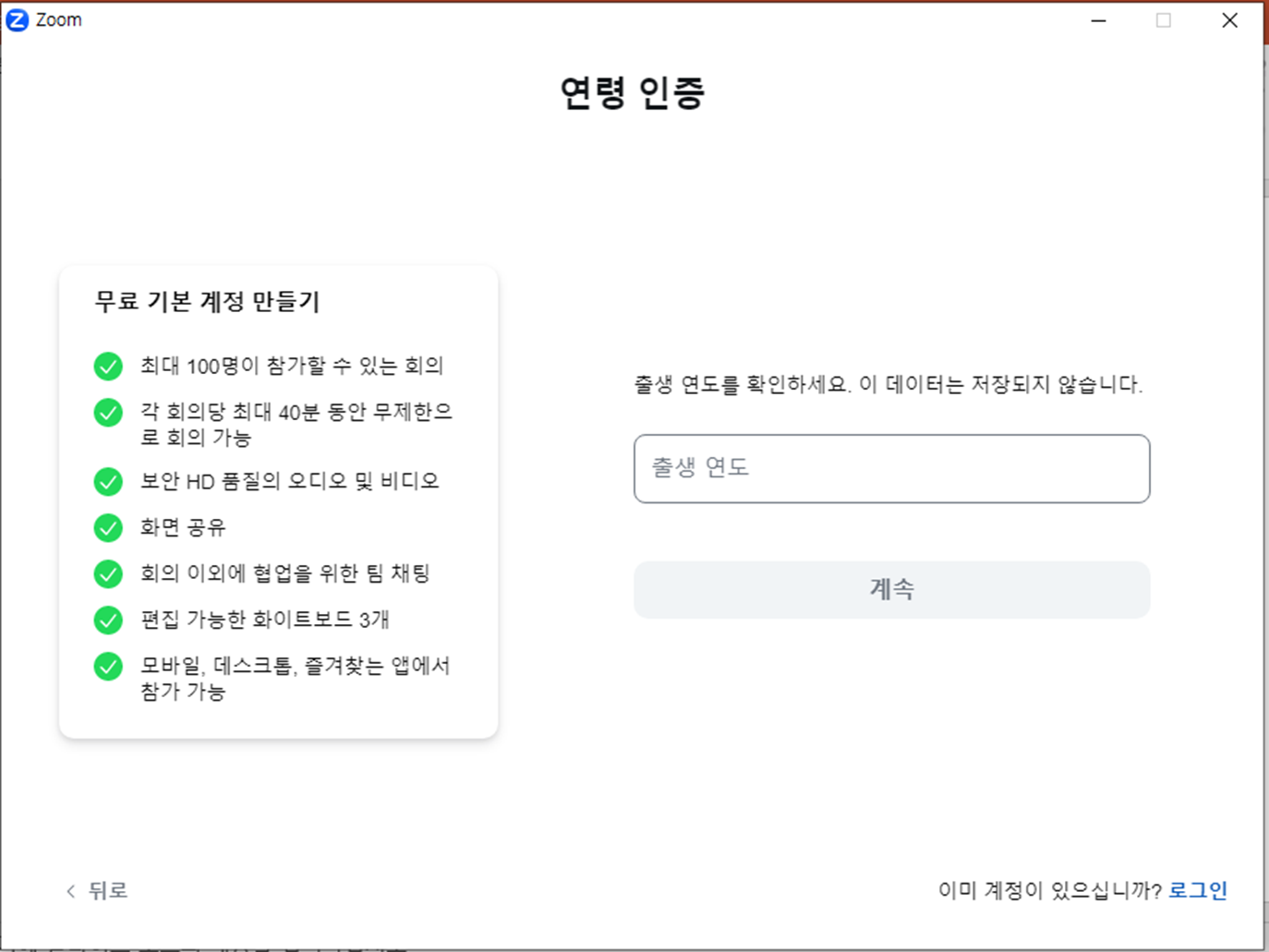Screen dimensions: 1269x952
Task: Click text 편집 가능한 화이트보드 3개
Action: (x=265, y=620)
